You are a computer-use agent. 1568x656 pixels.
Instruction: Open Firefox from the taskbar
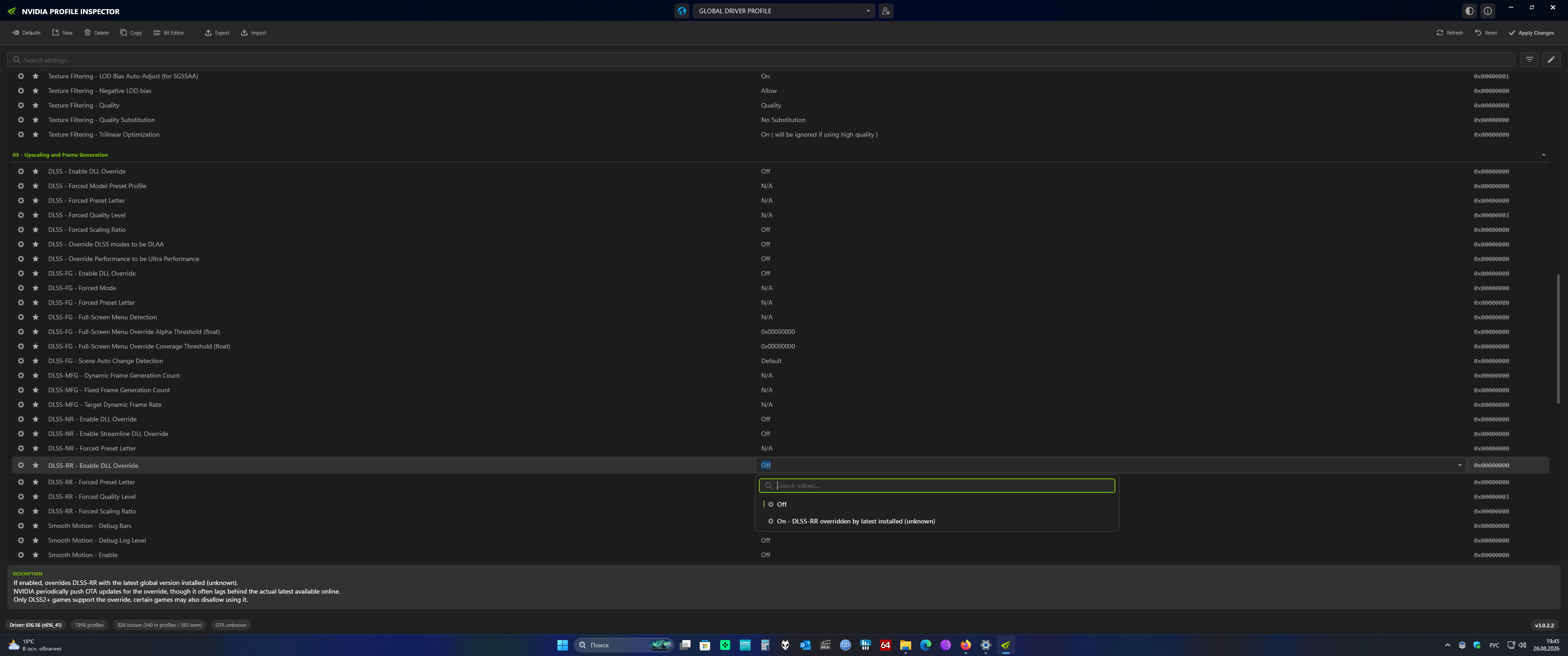pyautogui.click(x=965, y=645)
